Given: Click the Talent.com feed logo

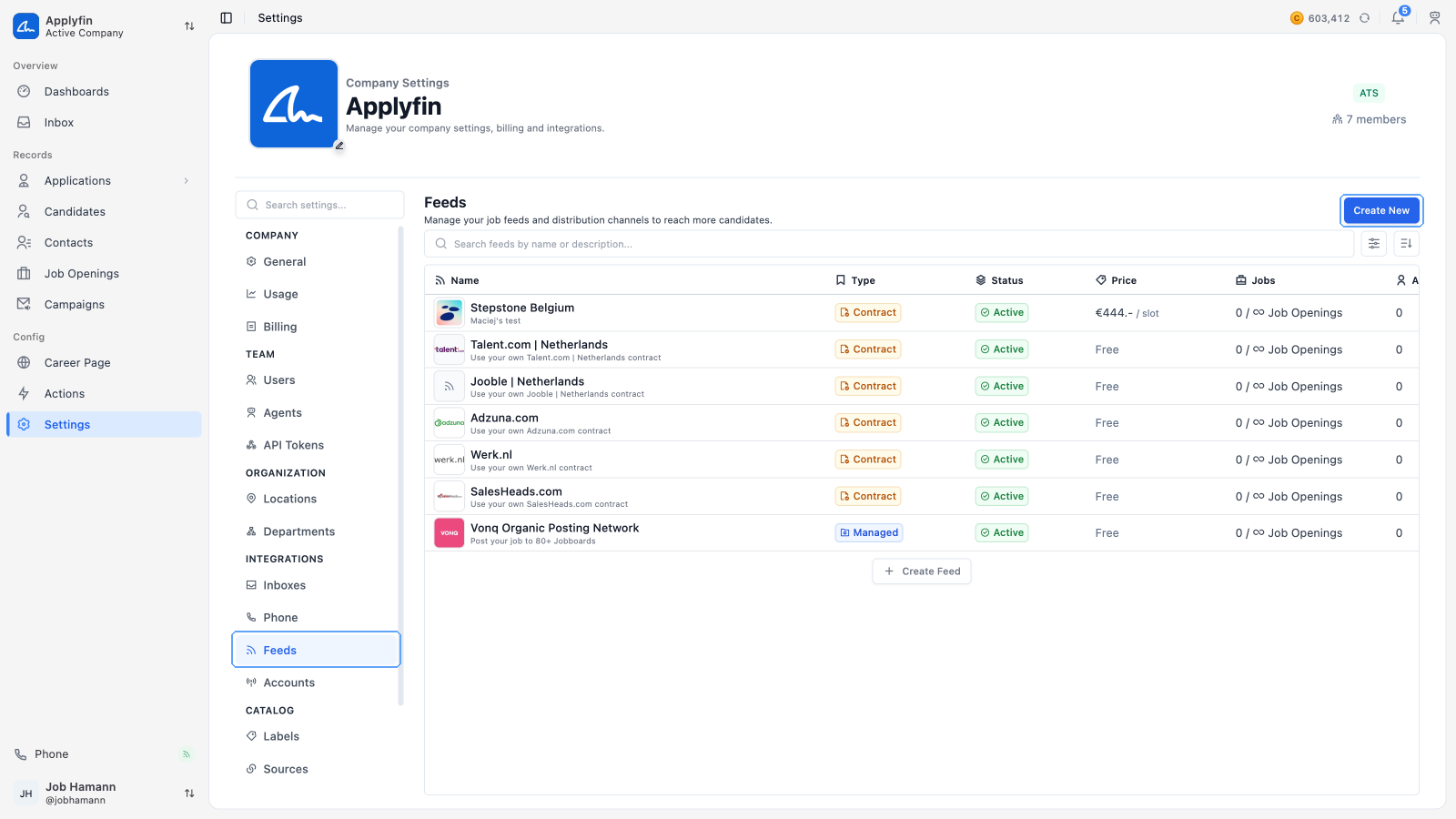Looking at the screenshot, I should (450, 349).
